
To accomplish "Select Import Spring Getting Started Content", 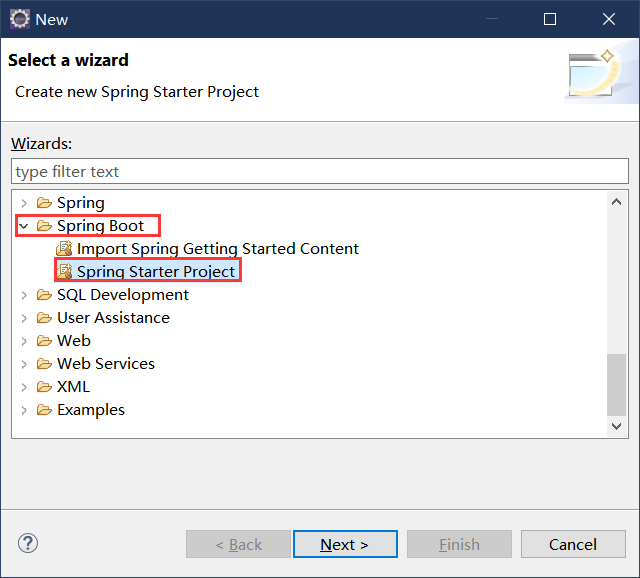I will click(217, 249).
